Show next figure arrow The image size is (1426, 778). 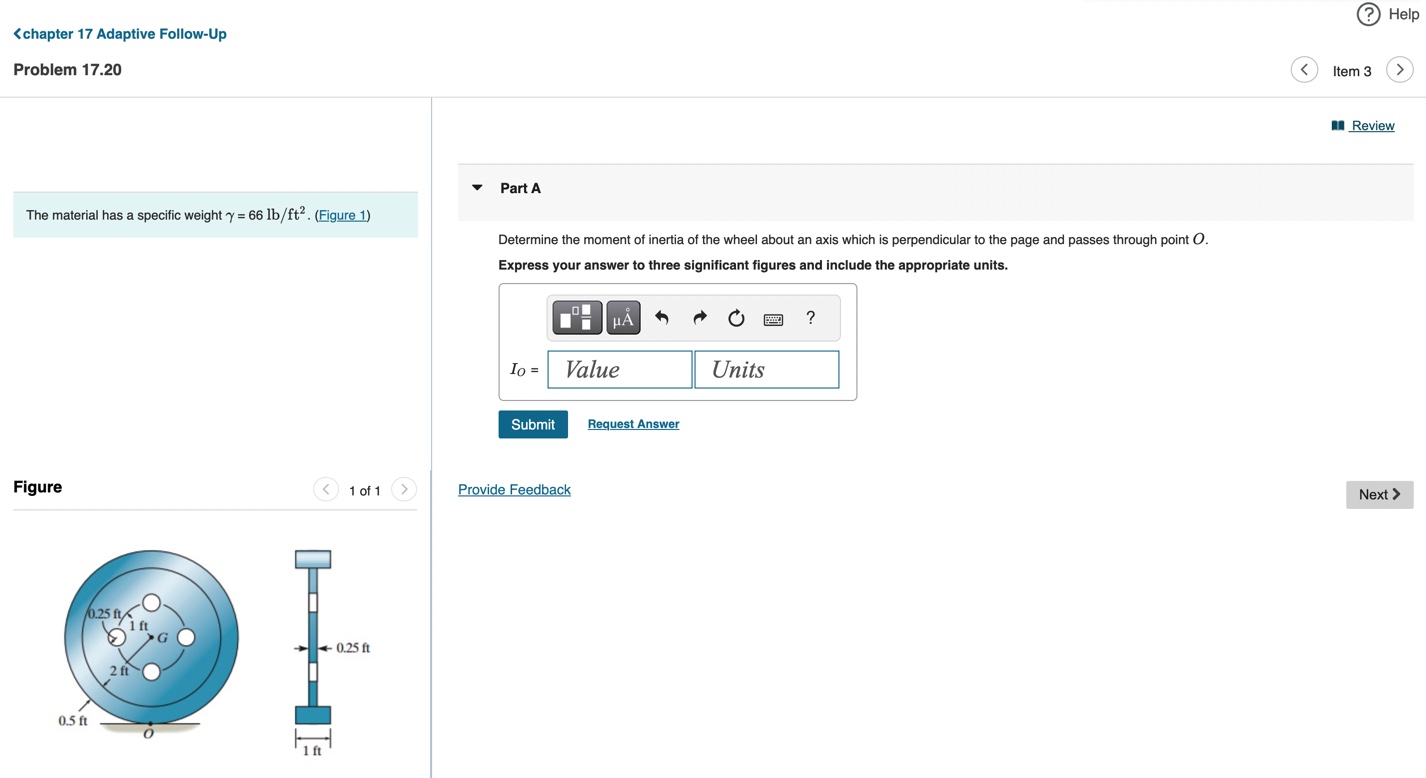pos(404,489)
